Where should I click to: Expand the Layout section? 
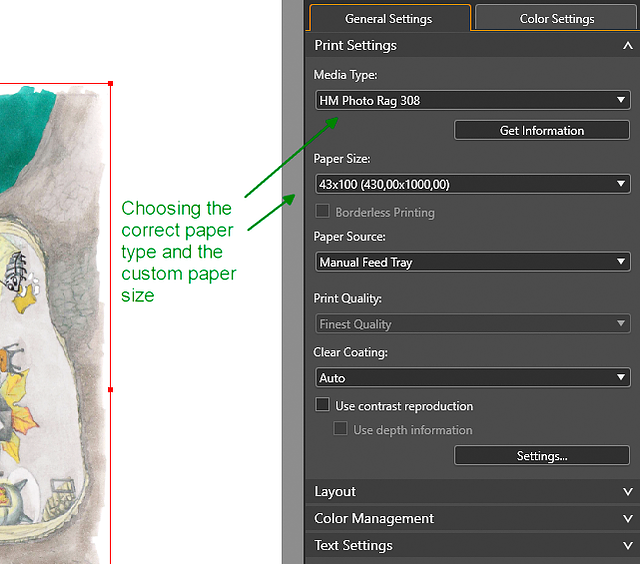click(472, 491)
